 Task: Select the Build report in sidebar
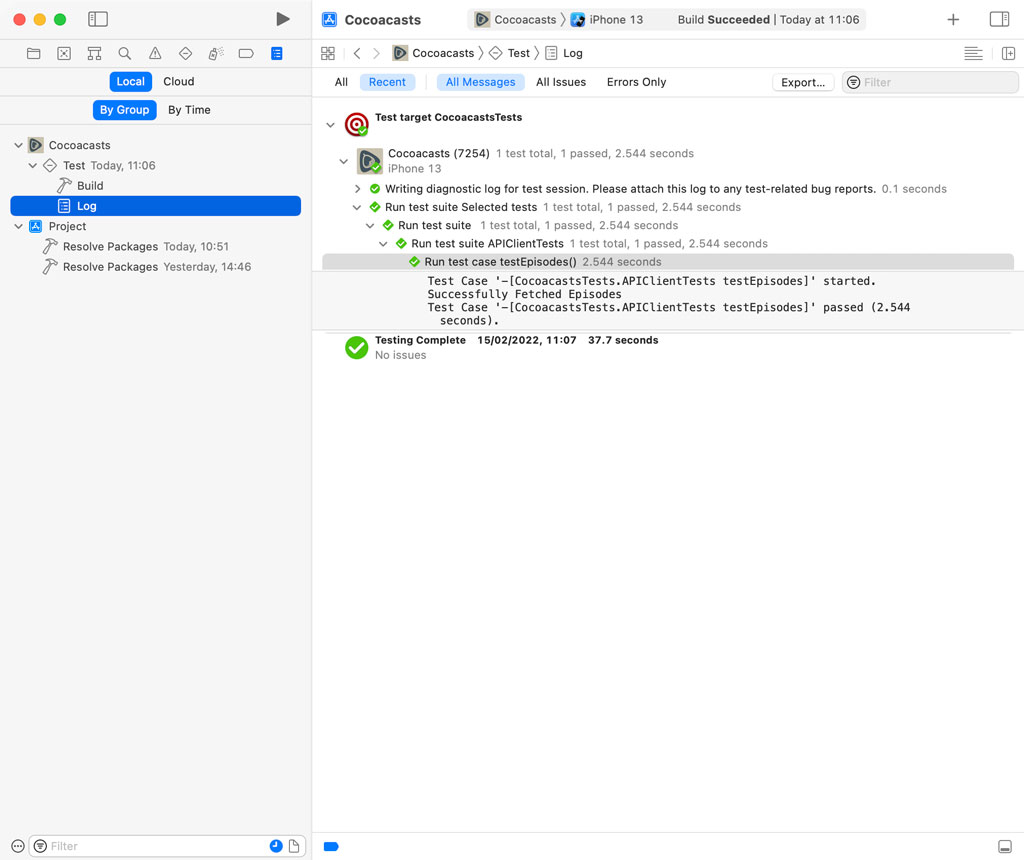tap(90, 186)
